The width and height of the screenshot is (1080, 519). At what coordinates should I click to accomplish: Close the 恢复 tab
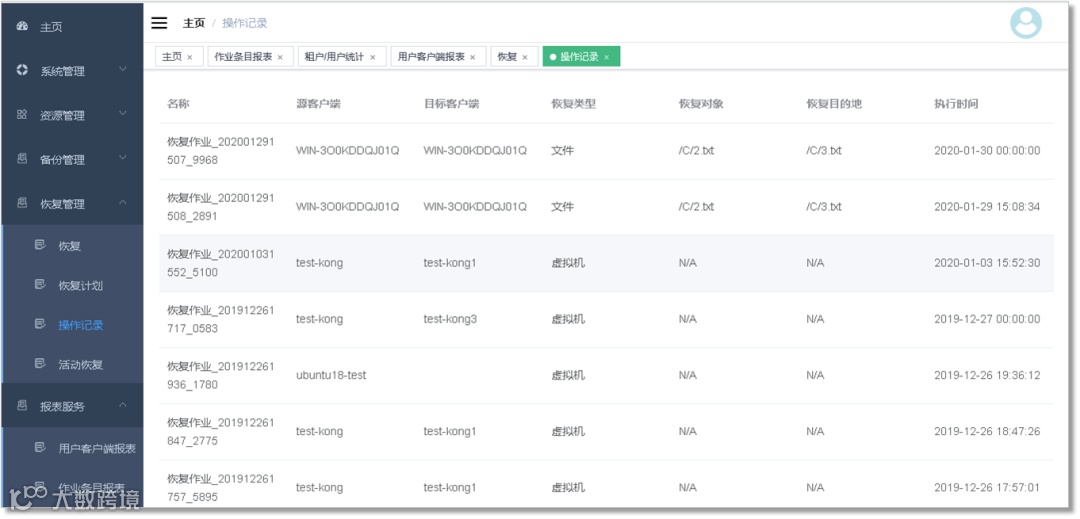(x=525, y=57)
